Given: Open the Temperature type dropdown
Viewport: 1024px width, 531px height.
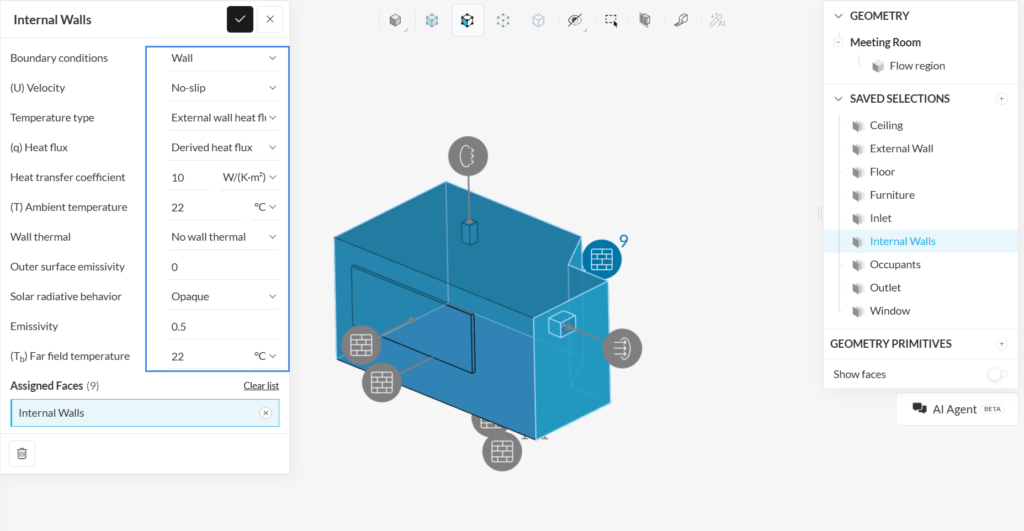Looking at the screenshot, I should click(223, 118).
